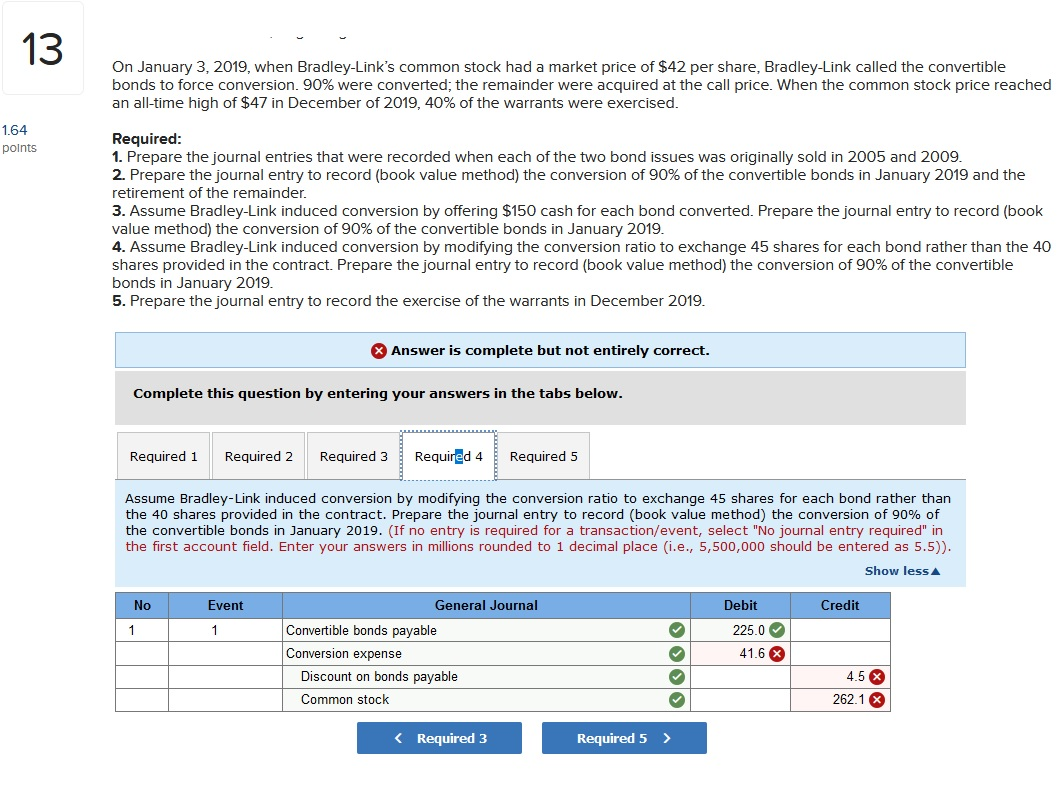Open the Required 3 tab
Screen dimensions: 1060x794
pos(353,455)
